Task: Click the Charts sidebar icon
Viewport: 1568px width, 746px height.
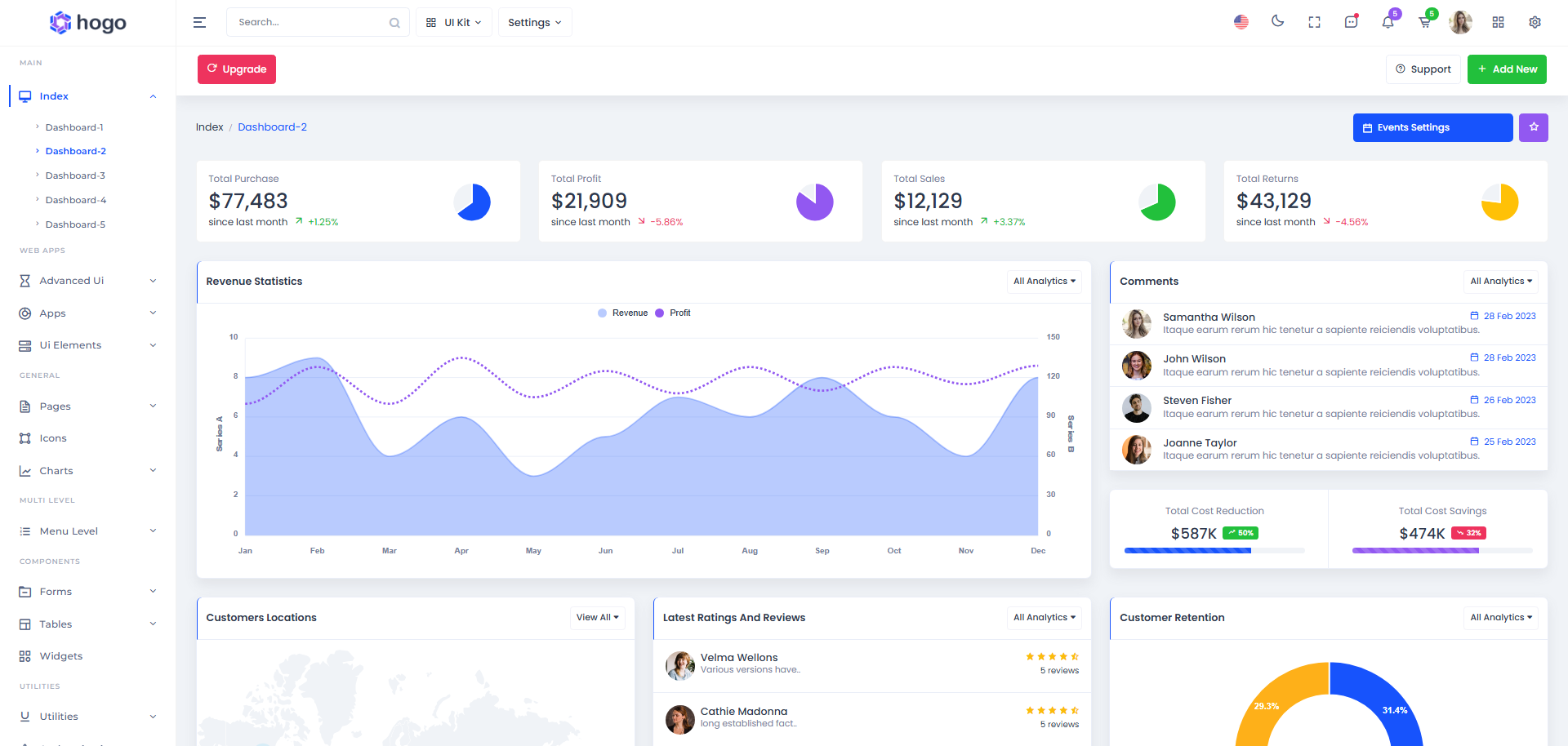Action: click(x=25, y=471)
